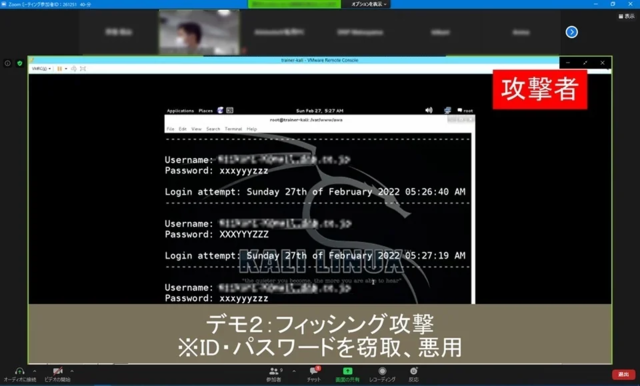Click the red leave meeting button
The image size is (640, 386).
[x=623, y=374]
